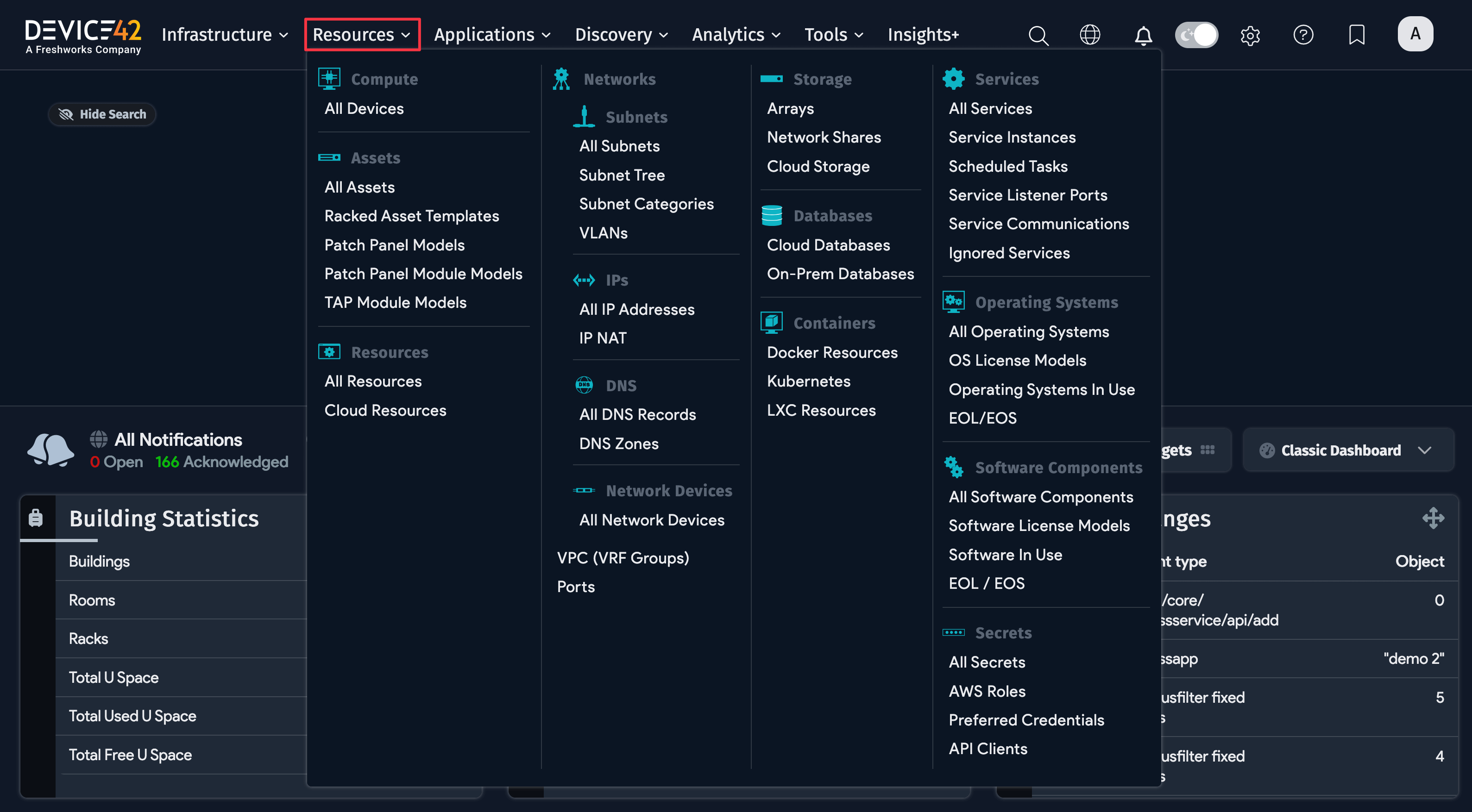Viewport: 1472px width, 812px height.
Task: Open settings with the gear icon
Action: [x=1250, y=35]
